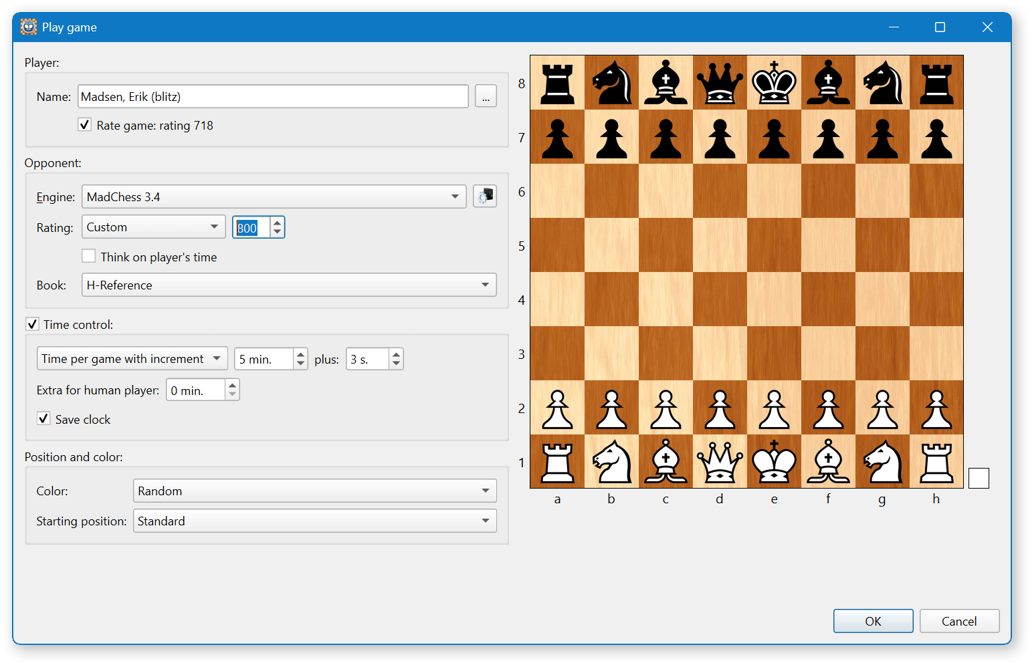Select the black rook on a8
The width and height of the screenshot is (1032, 665).
point(557,83)
